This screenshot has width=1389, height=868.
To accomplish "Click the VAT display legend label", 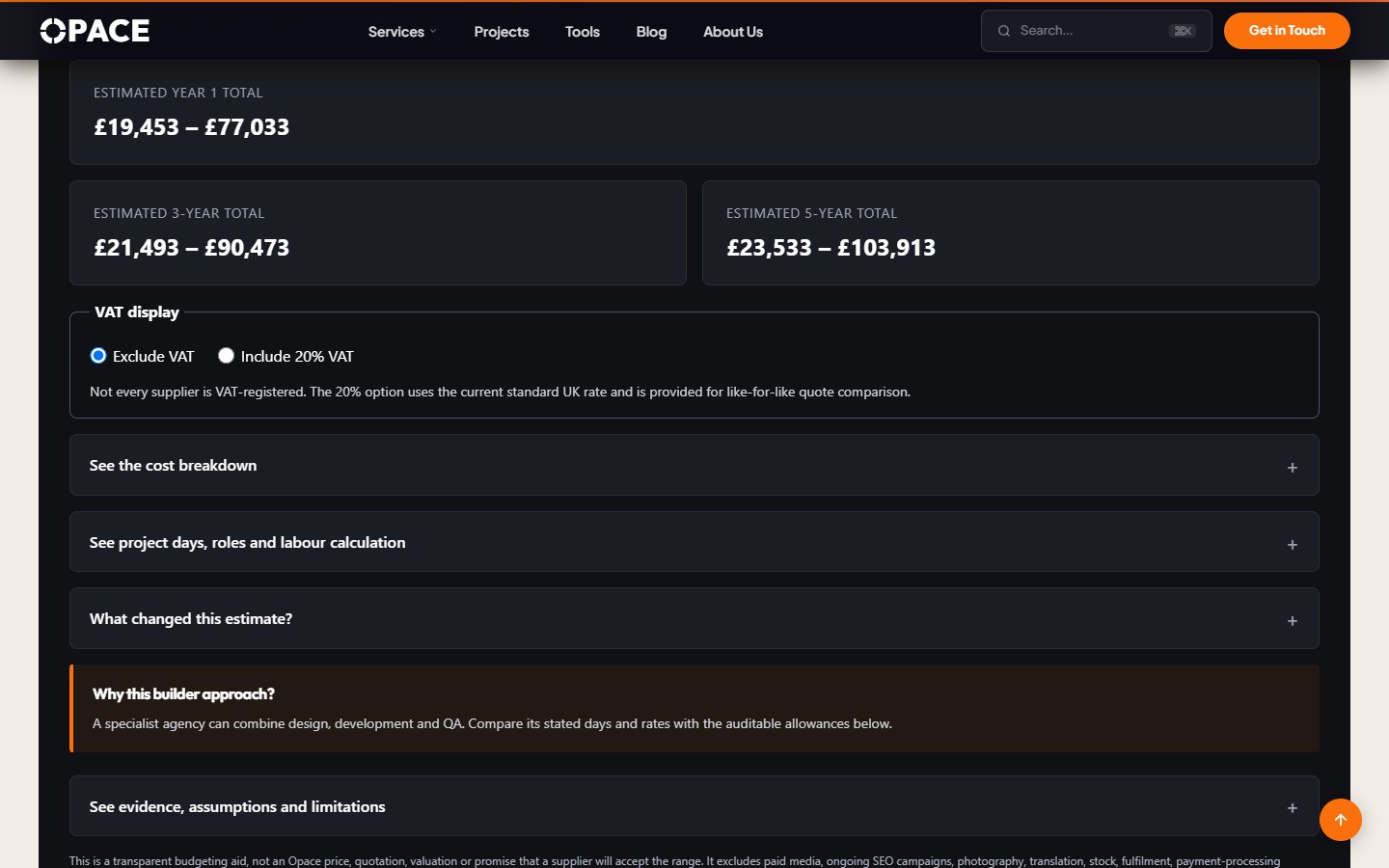I will 137,312.
